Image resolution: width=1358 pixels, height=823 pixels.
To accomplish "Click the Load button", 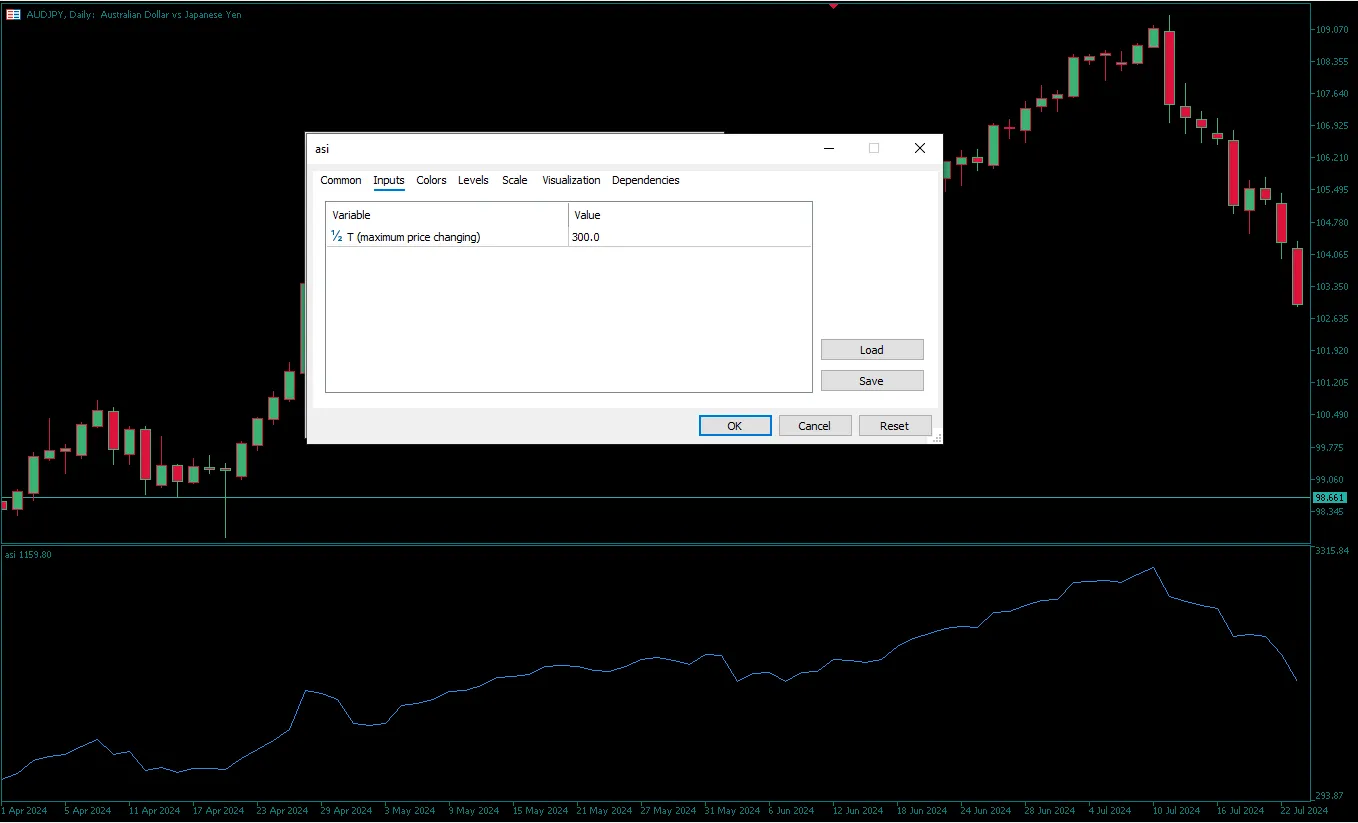I will (871, 349).
